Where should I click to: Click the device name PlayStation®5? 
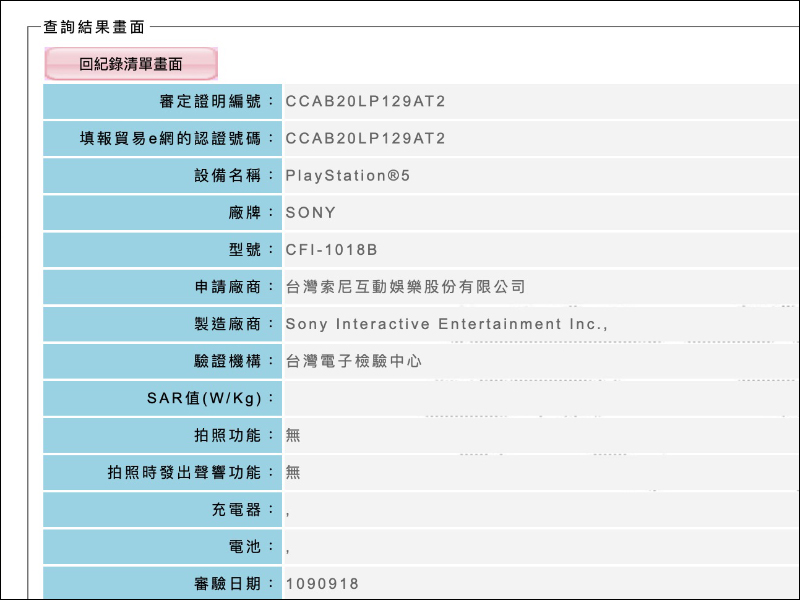(x=347, y=176)
